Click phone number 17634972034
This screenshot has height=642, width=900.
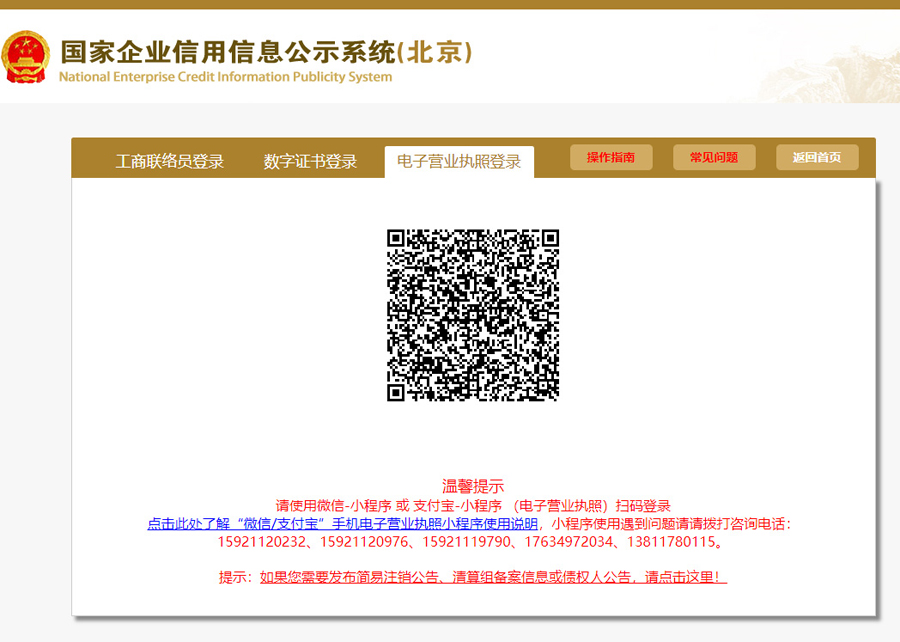pos(569,542)
